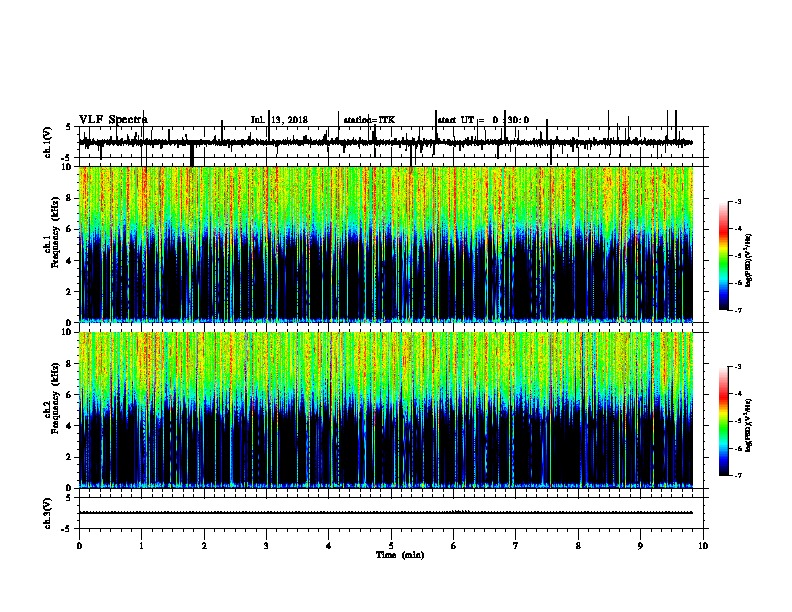The height and width of the screenshot is (612, 792).
Task: Click the ch.3 flat voltage waveform trace
Action: [x=386, y=513]
